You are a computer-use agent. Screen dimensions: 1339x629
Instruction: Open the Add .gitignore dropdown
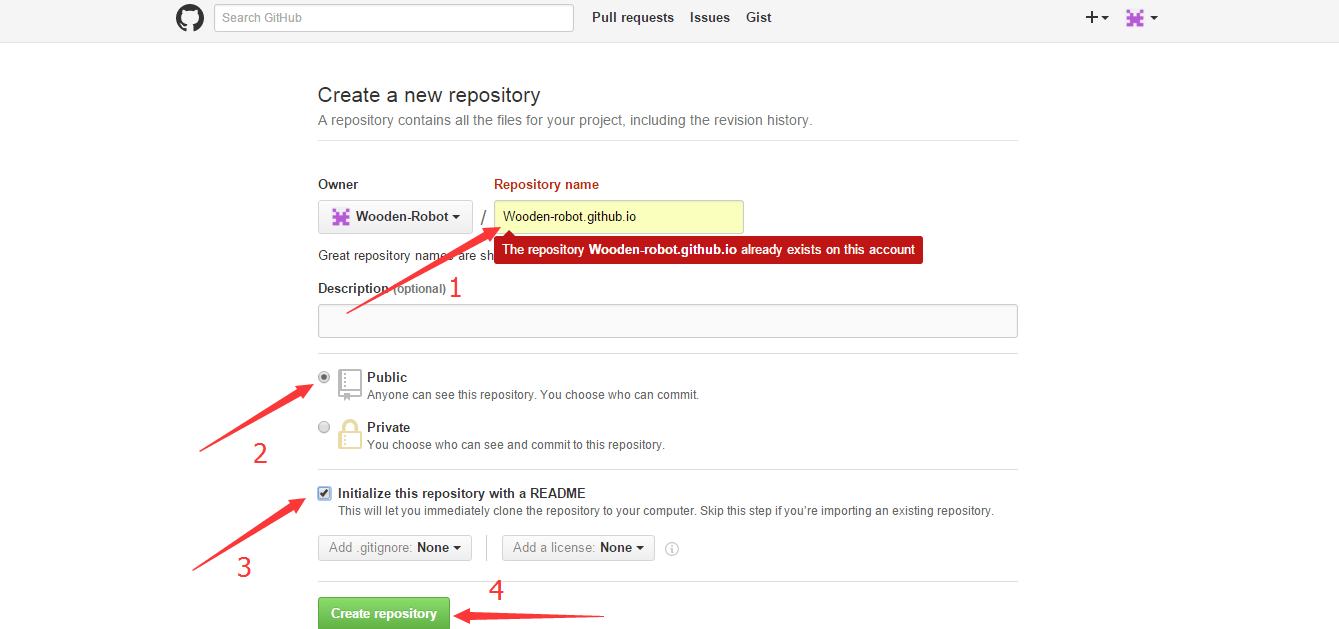point(394,548)
